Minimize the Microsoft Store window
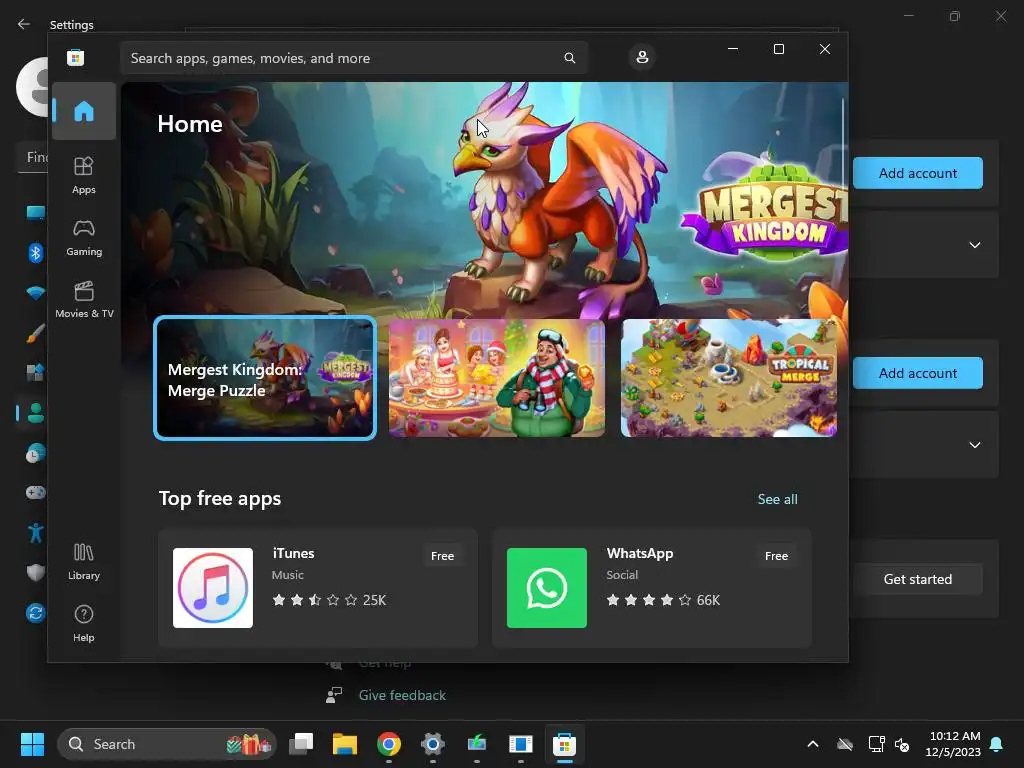Image resolution: width=1024 pixels, height=768 pixels. pyautogui.click(x=733, y=49)
